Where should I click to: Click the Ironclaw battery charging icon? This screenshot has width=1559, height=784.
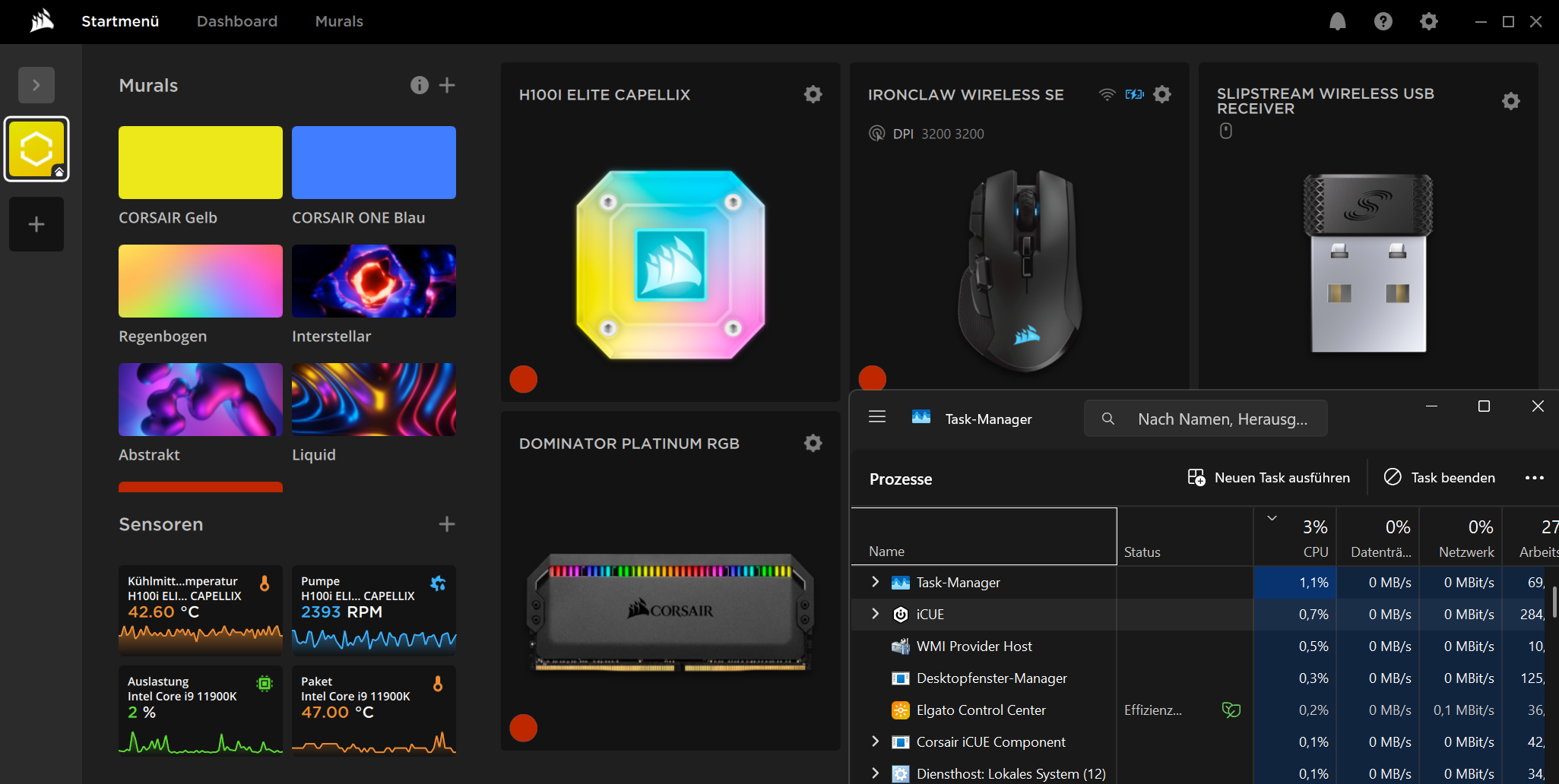(x=1135, y=94)
